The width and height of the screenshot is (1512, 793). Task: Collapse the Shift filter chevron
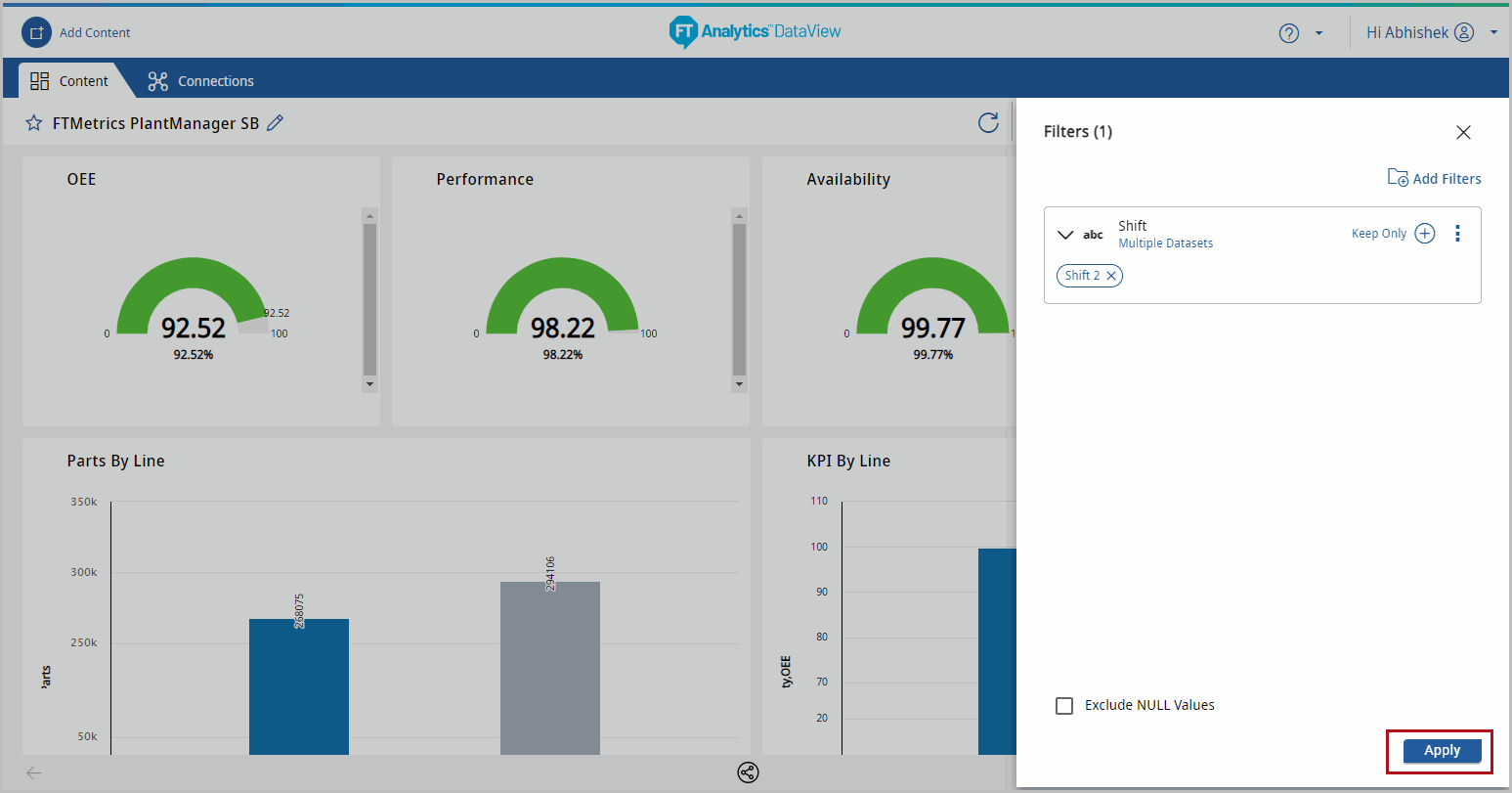tap(1065, 235)
